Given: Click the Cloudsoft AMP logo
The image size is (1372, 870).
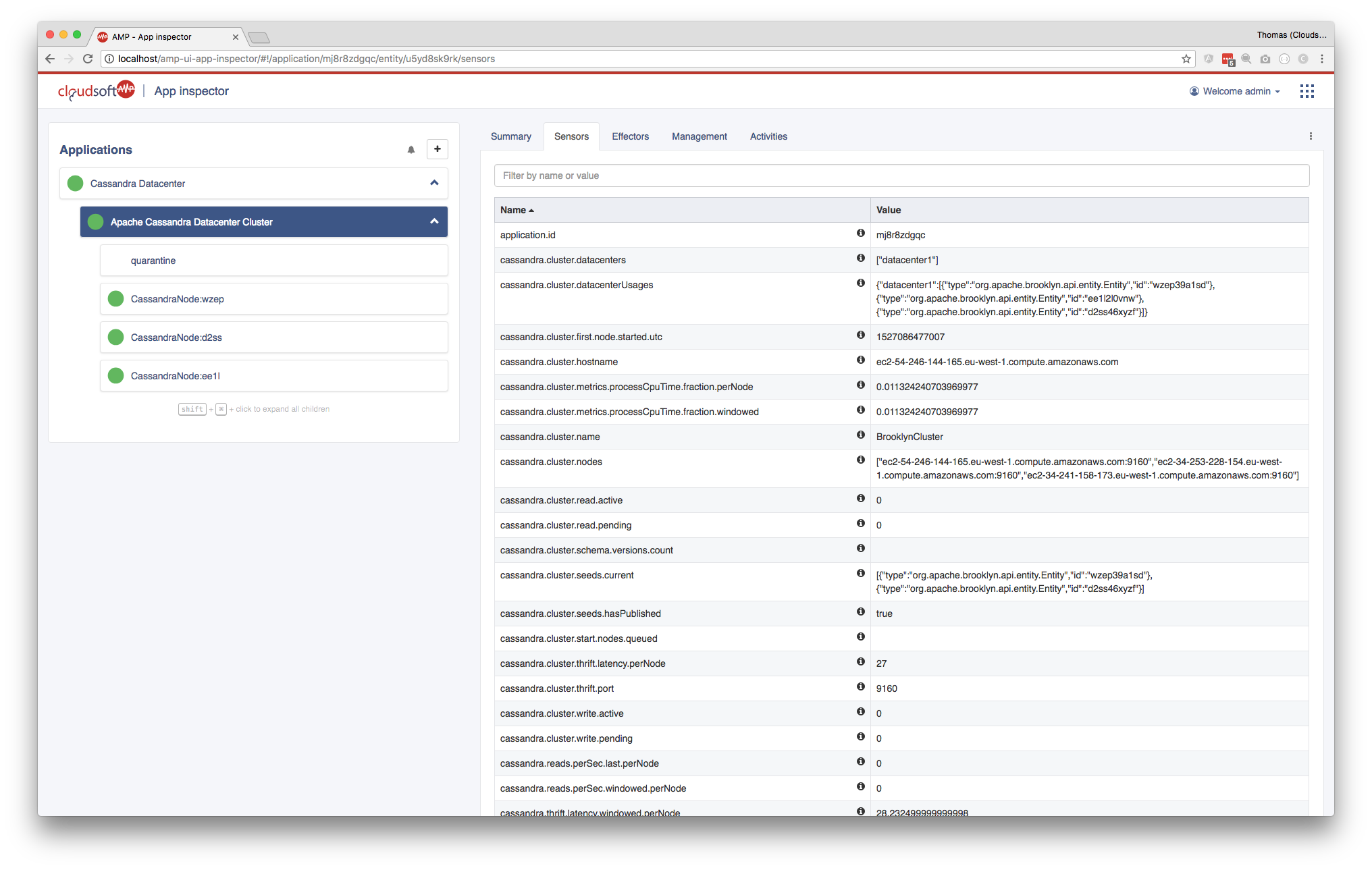Looking at the screenshot, I should click(x=97, y=90).
